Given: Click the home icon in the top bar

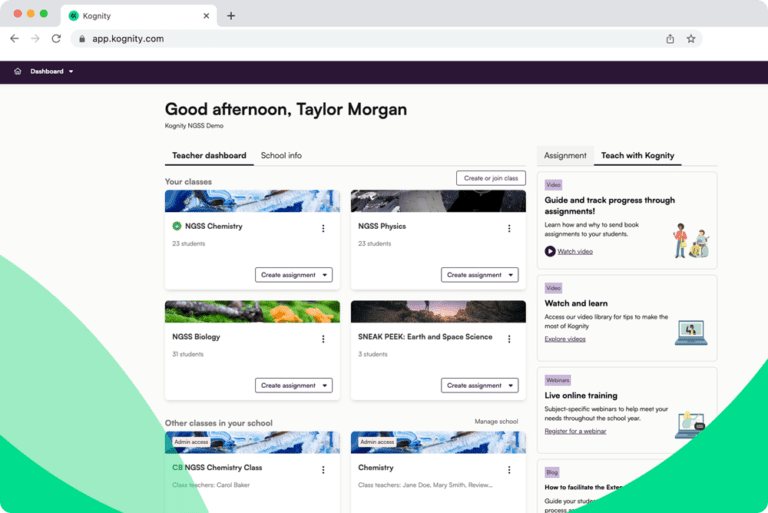Looking at the screenshot, I should pos(18,71).
